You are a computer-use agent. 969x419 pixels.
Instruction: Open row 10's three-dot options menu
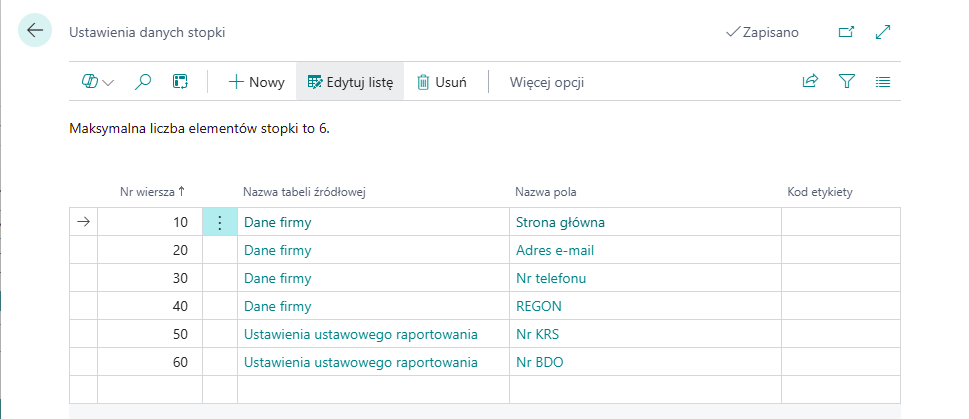pos(220,222)
